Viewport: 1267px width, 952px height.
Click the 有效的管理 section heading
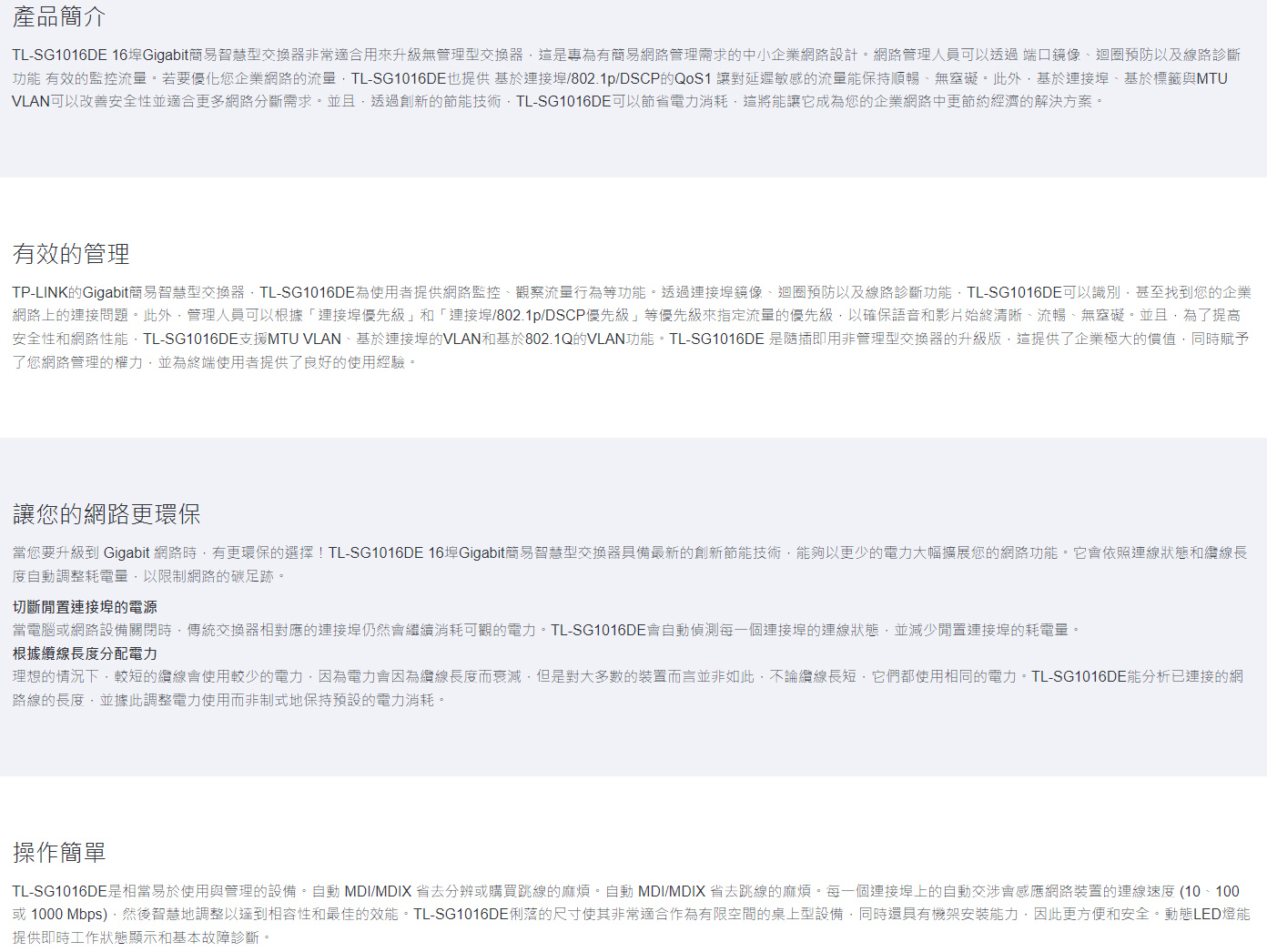tap(71, 254)
